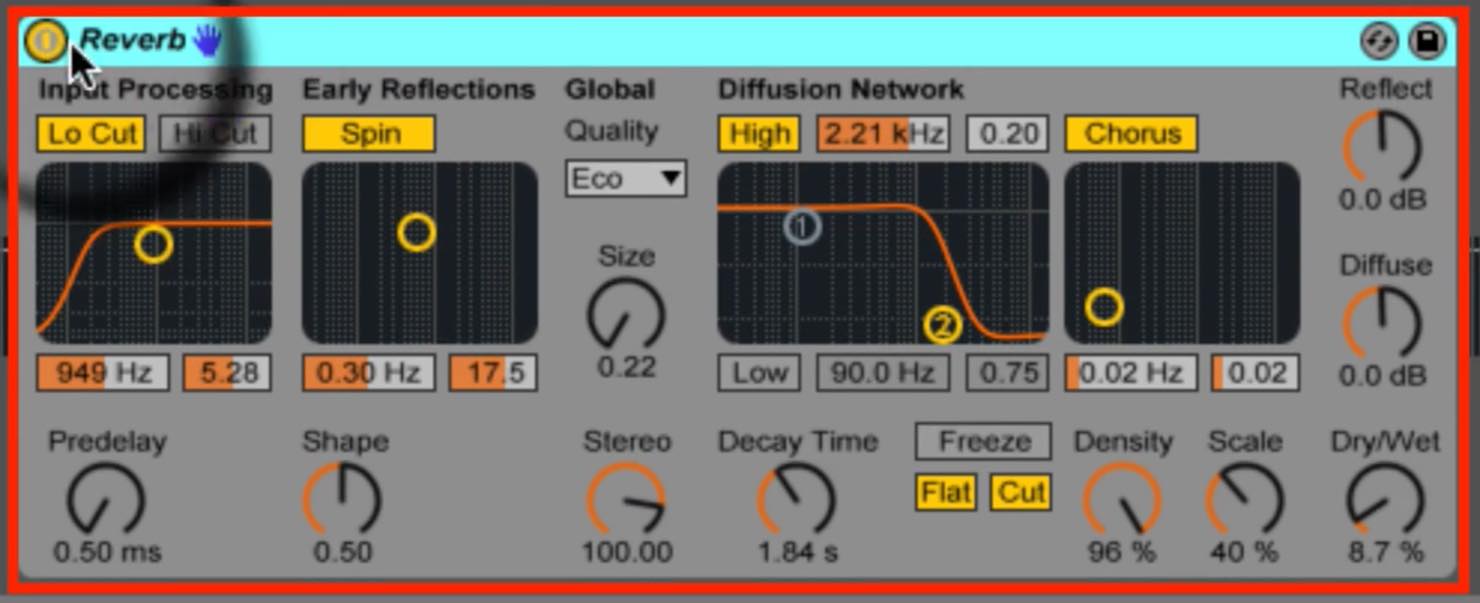Click the high shelf frequency field 2.21 kHz
The height and width of the screenshot is (603, 1480).
(883, 134)
